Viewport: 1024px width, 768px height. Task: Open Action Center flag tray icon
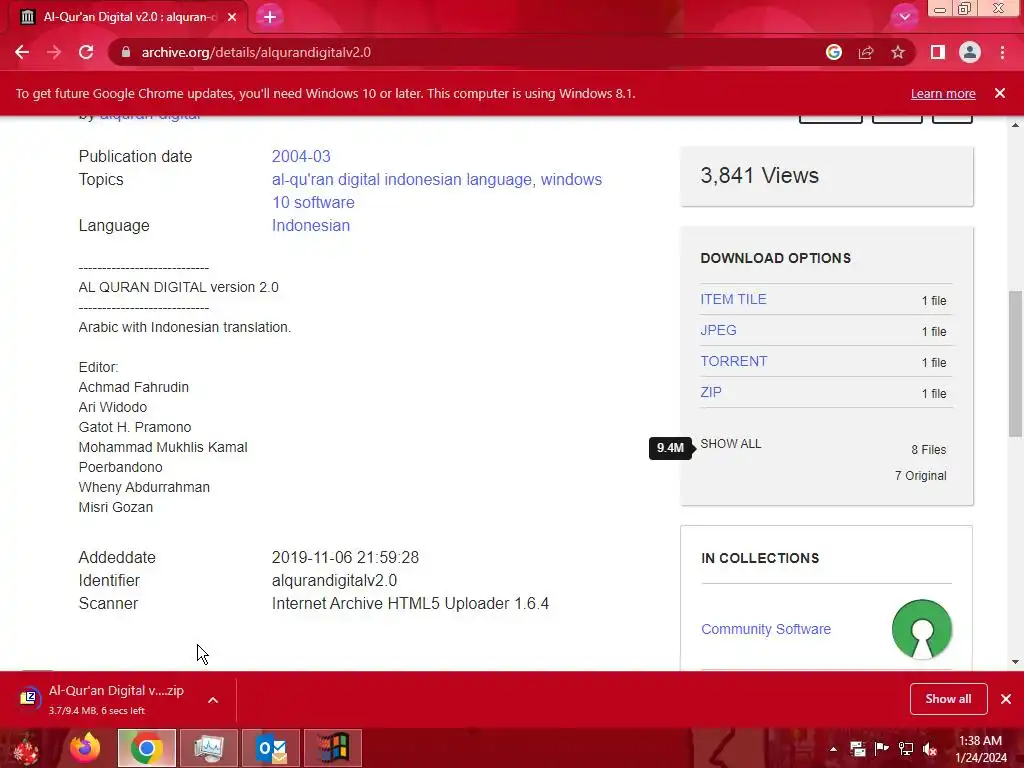882,748
